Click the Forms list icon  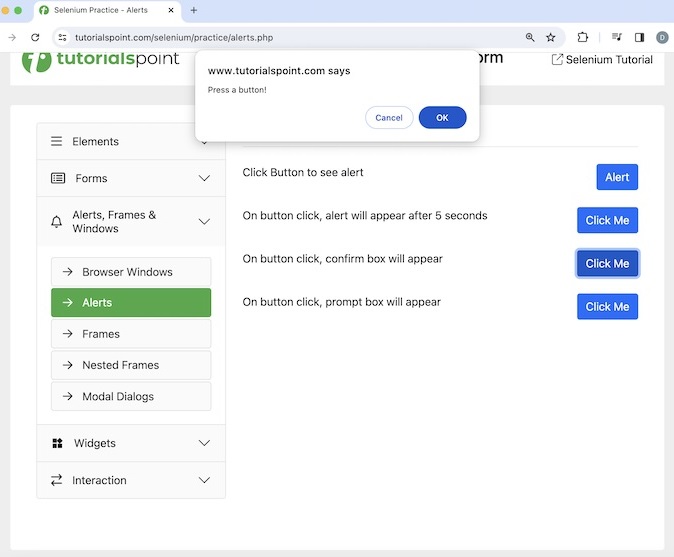click(58, 178)
